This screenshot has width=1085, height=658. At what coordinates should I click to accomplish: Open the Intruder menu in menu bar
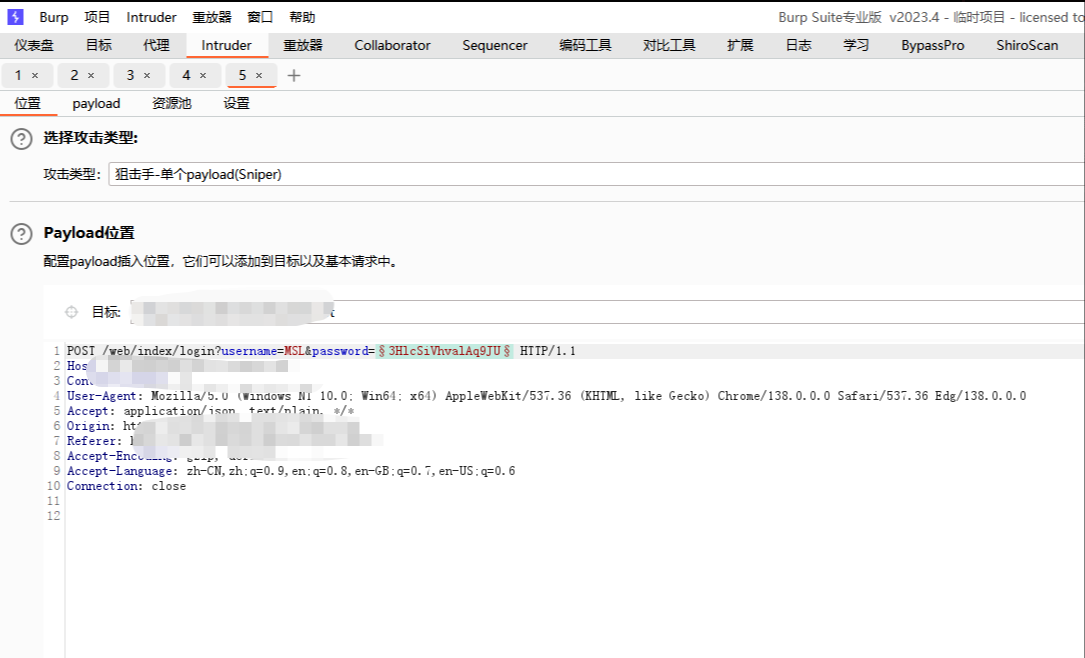(152, 17)
